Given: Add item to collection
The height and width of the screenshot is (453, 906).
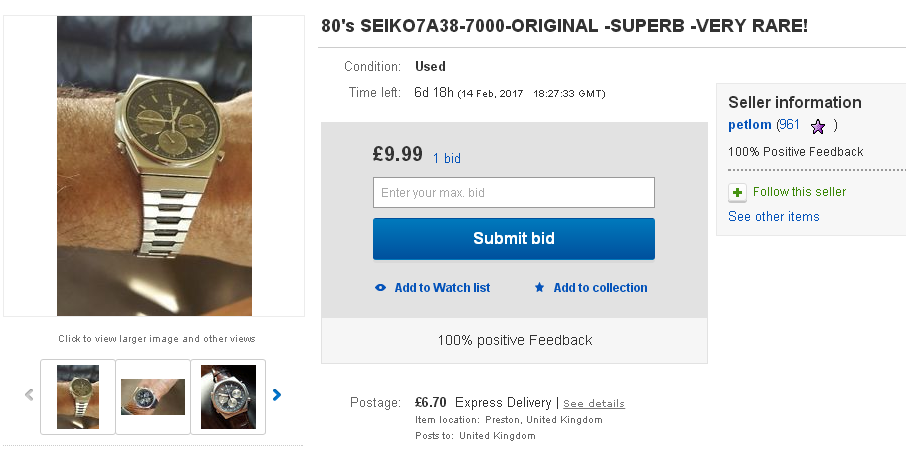Looking at the screenshot, I should [600, 288].
